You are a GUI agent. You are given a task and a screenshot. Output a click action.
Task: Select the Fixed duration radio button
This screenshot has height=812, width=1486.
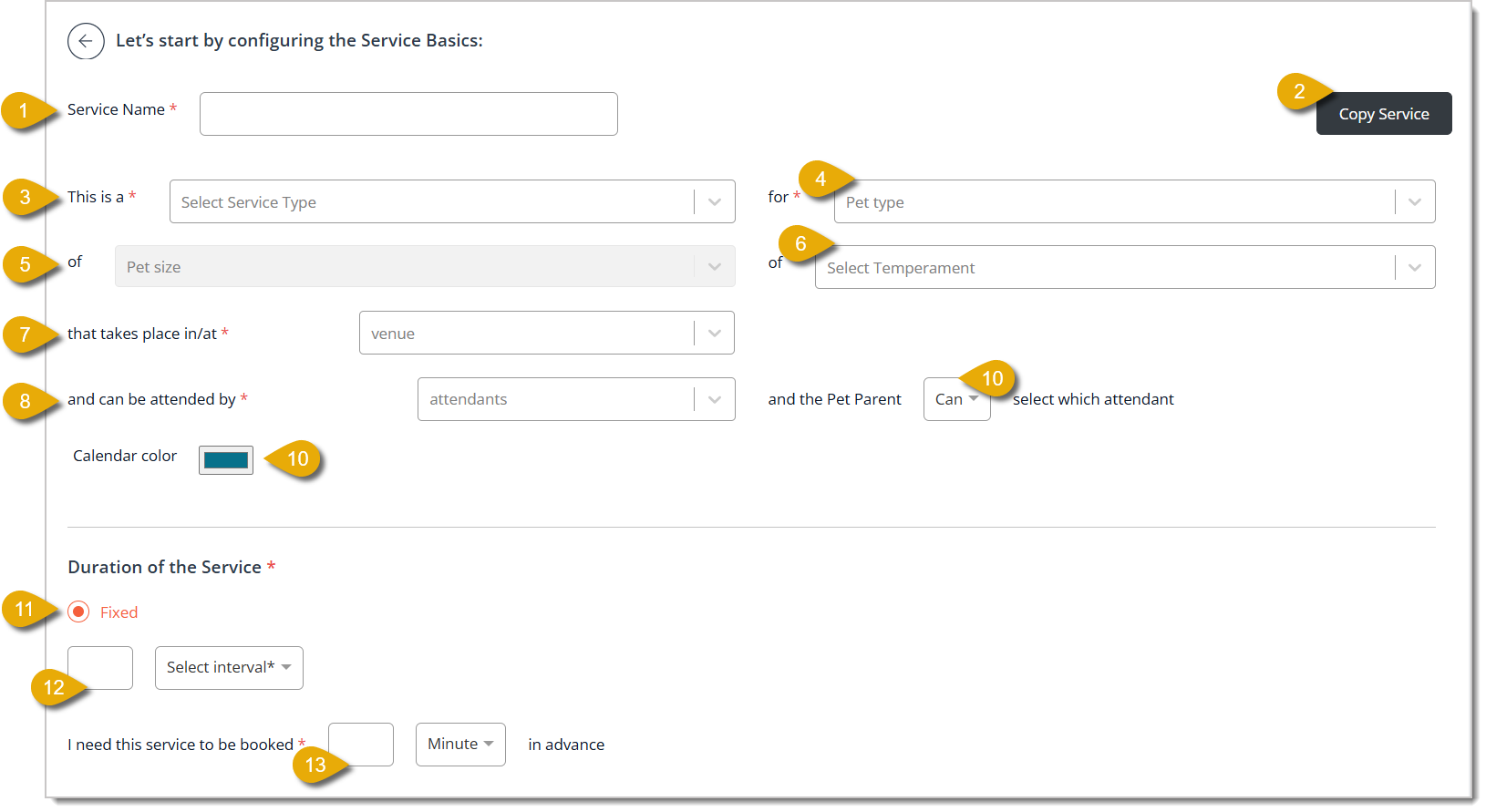79,612
